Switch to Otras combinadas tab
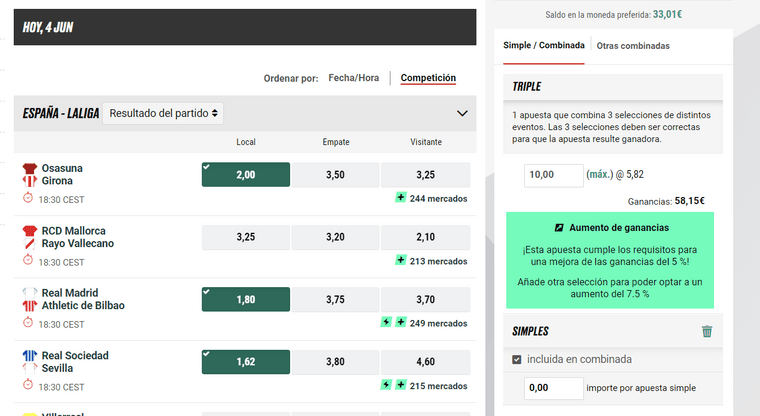 coord(633,46)
